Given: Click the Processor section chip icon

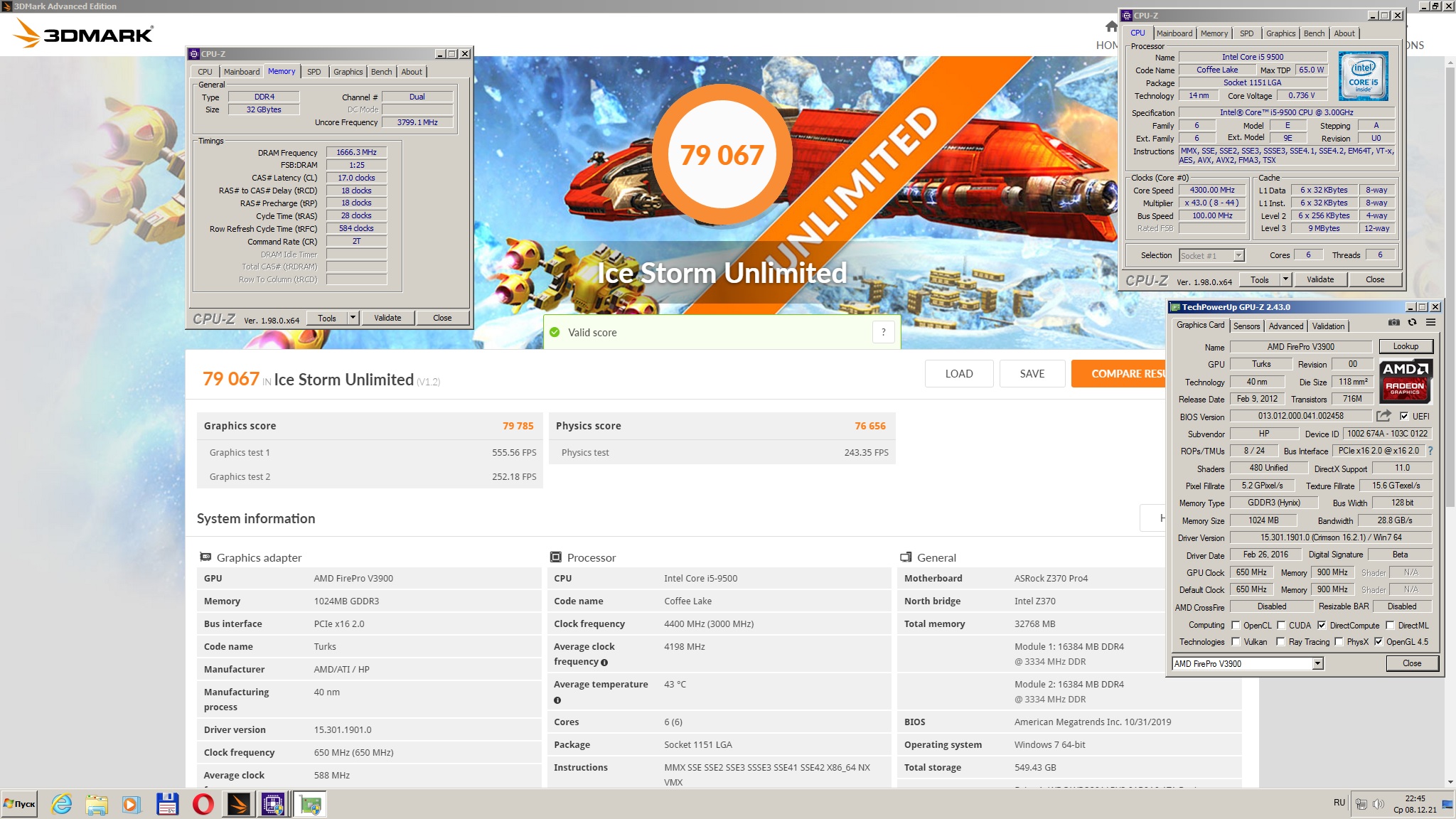Looking at the screenshot, I should point(556,557).
